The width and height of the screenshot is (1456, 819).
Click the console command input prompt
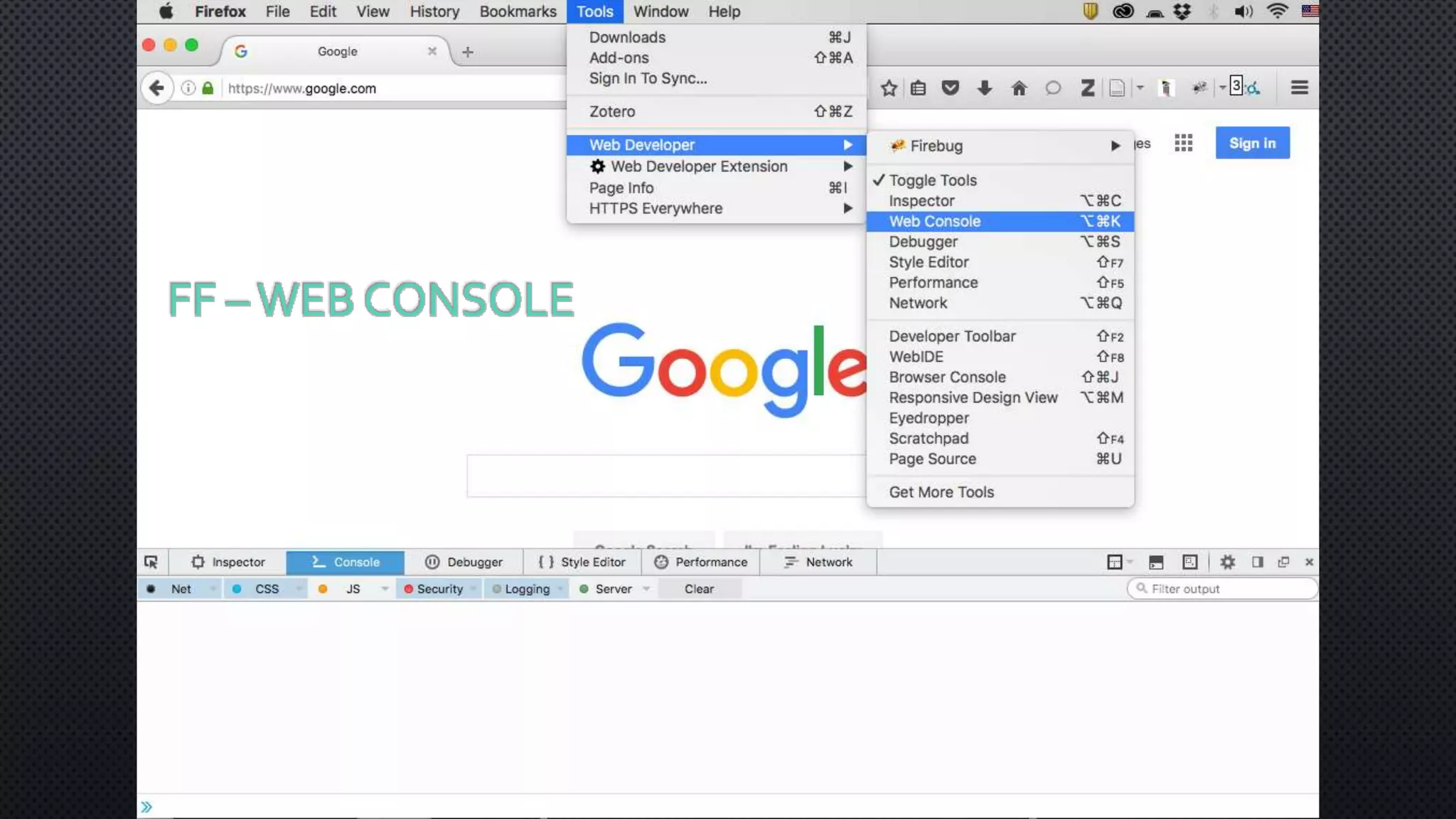(x=728, y=807)
